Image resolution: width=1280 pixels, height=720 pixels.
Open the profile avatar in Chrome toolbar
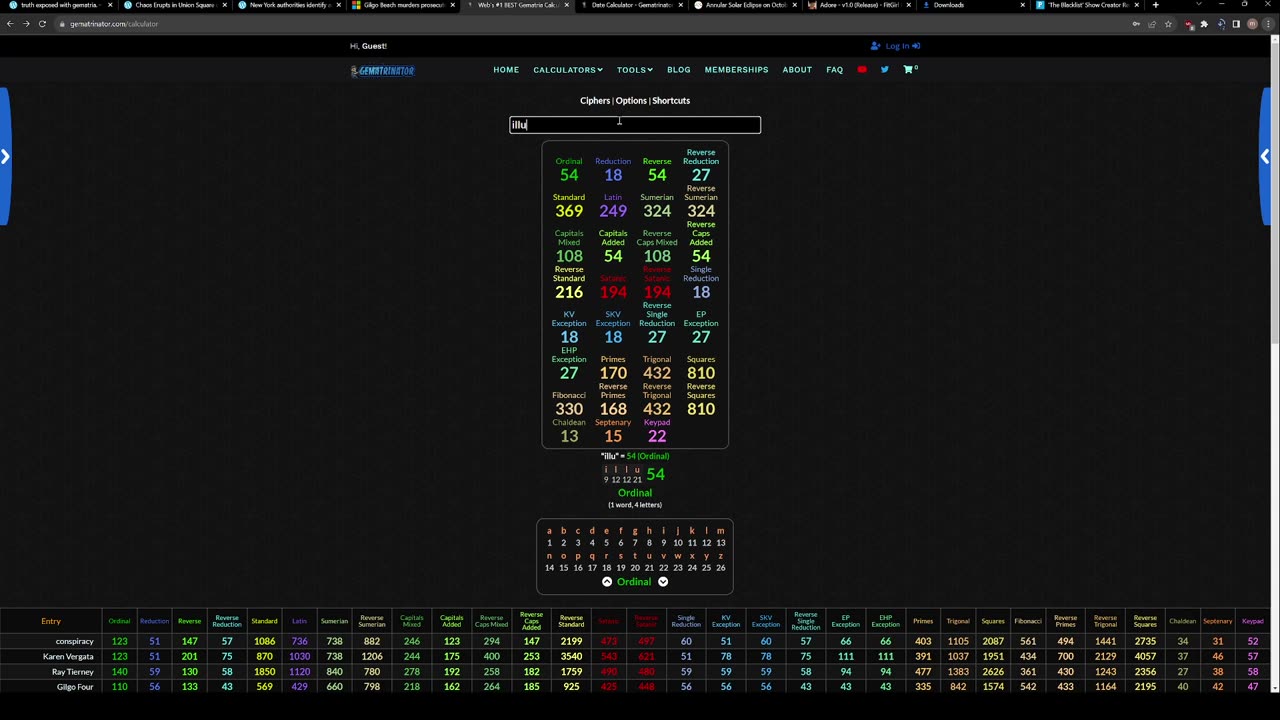point(1252,23)
